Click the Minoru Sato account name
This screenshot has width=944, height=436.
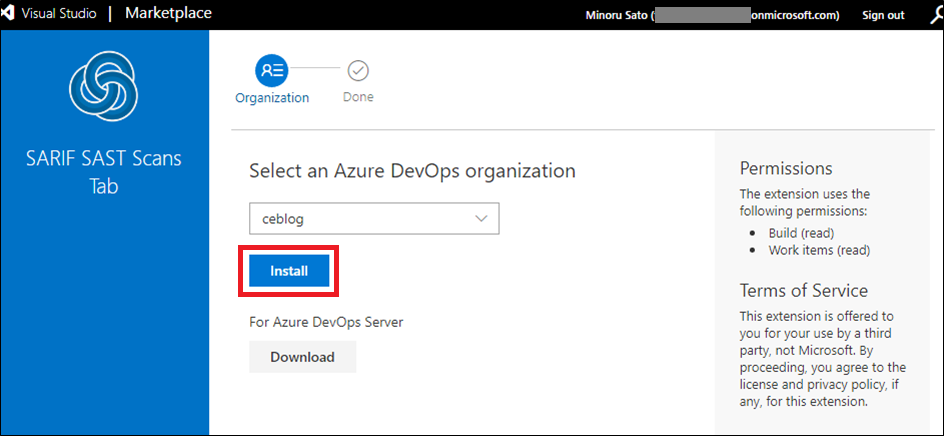pyautogui.click(x=616, y=15)
